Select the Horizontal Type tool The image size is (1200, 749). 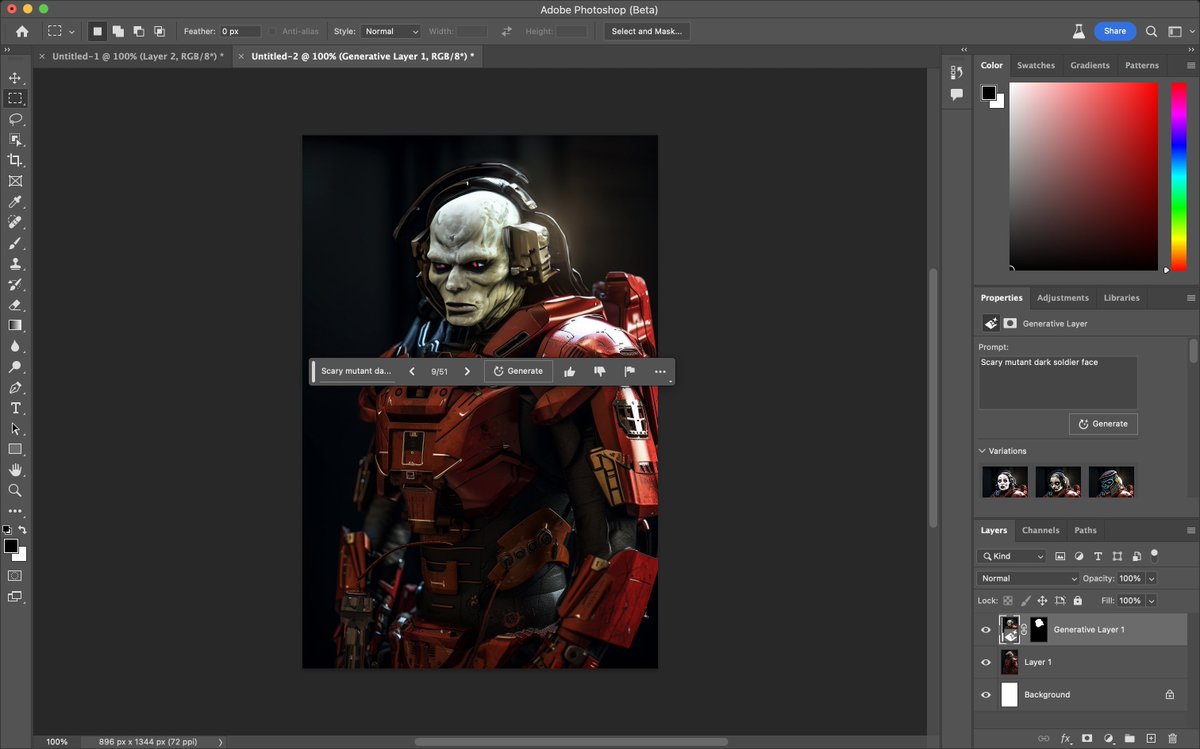(x=15, y=408)
